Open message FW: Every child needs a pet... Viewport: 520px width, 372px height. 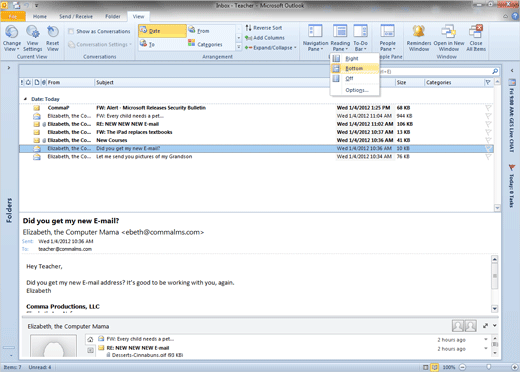point(256,116)
